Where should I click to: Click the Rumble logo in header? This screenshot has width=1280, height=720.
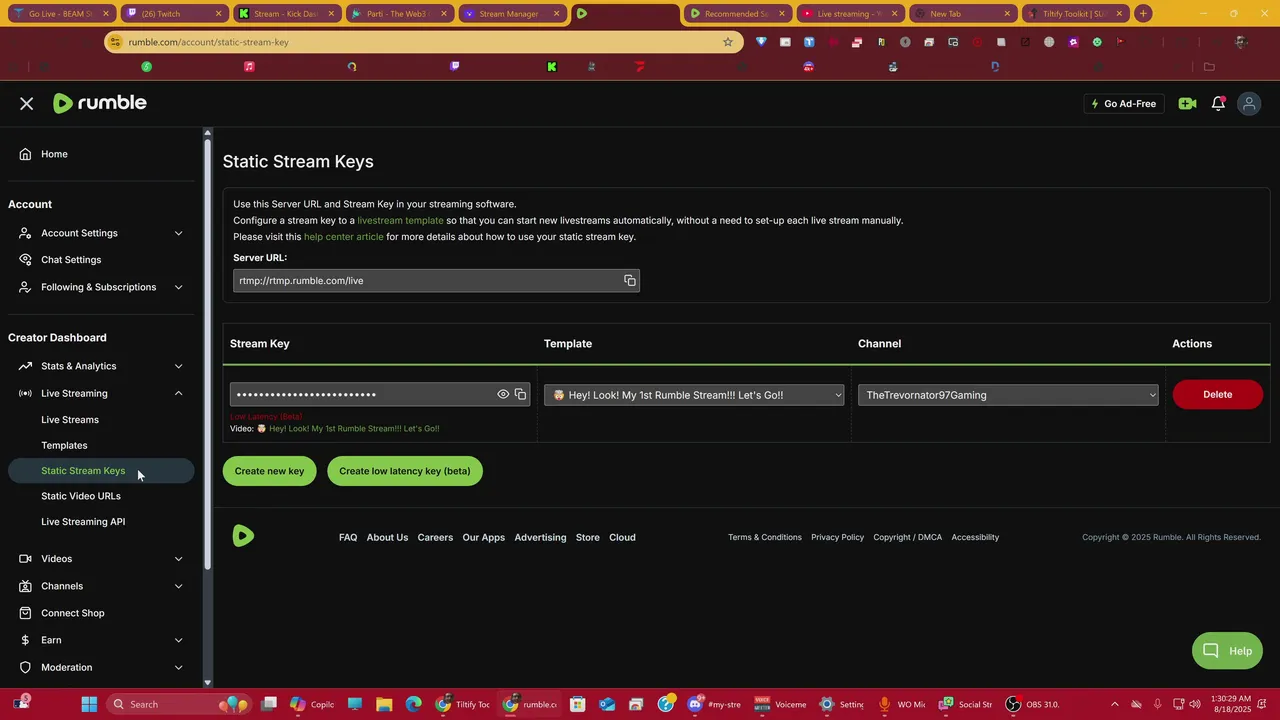100,103
